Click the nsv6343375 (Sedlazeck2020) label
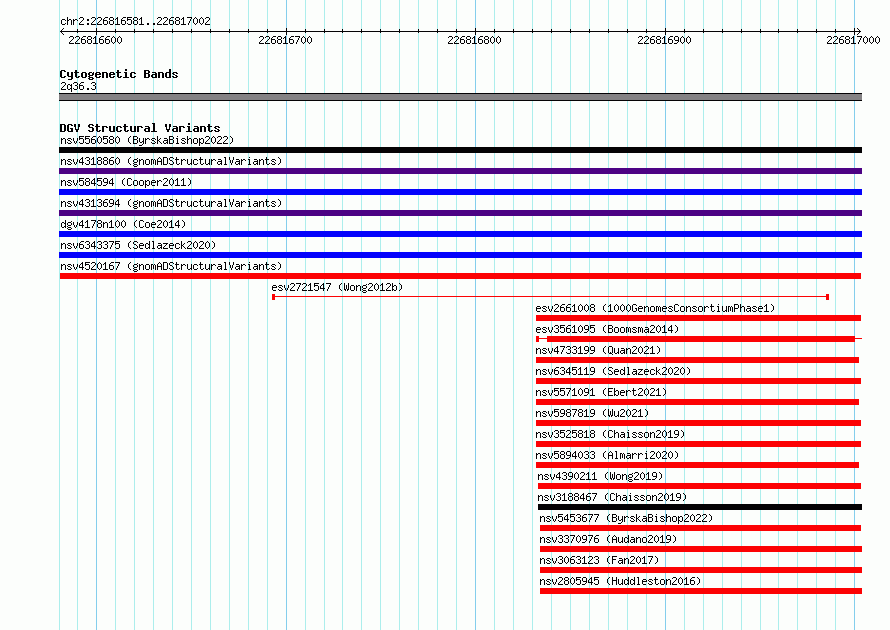Screen dimensions: 890x630 pyautogui.click(x=138, y=245)
